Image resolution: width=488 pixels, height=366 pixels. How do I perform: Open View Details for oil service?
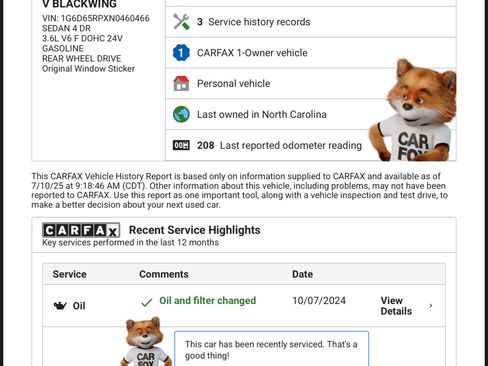396,306
